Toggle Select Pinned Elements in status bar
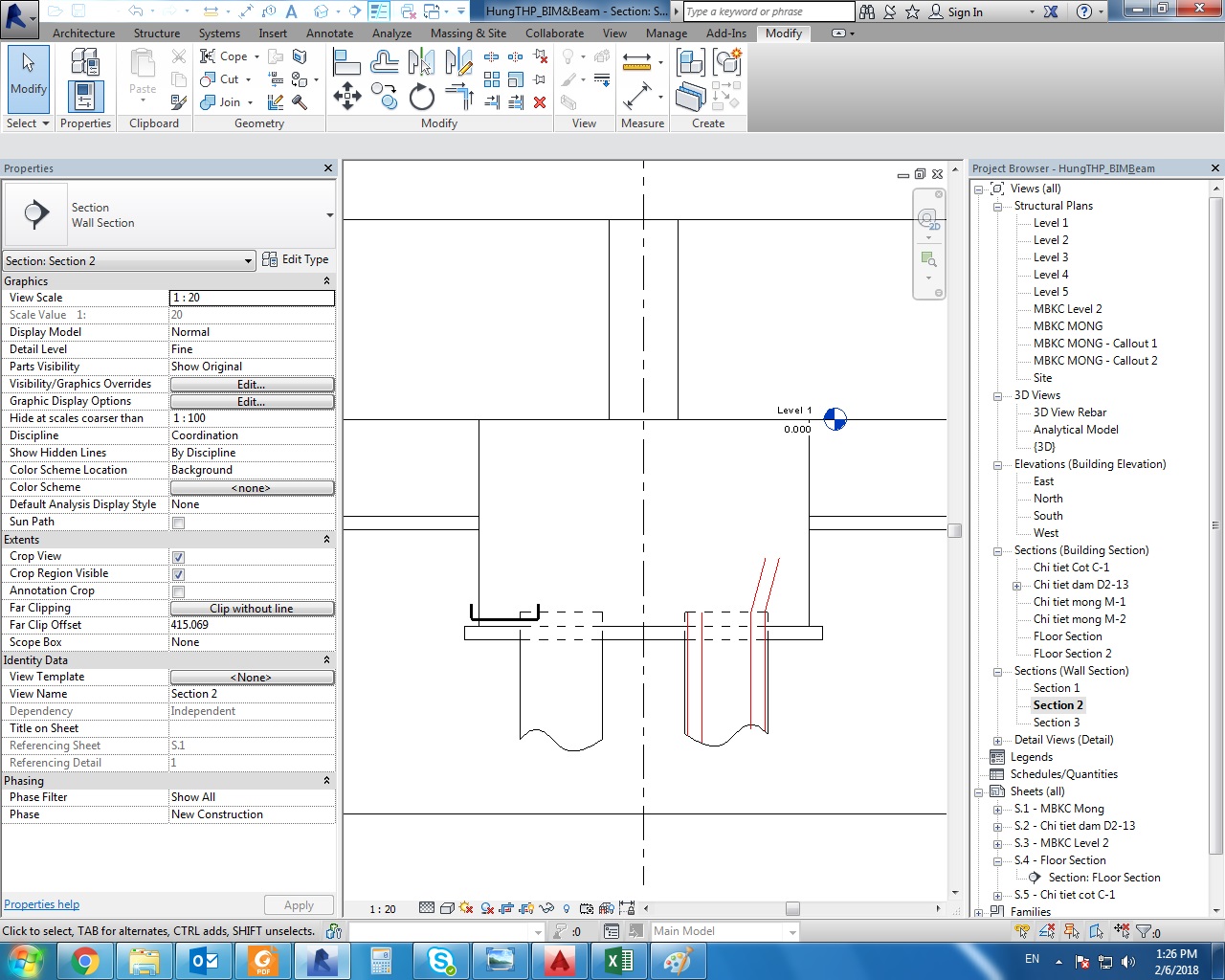The image size is (1225, 980). [1072, 930]
